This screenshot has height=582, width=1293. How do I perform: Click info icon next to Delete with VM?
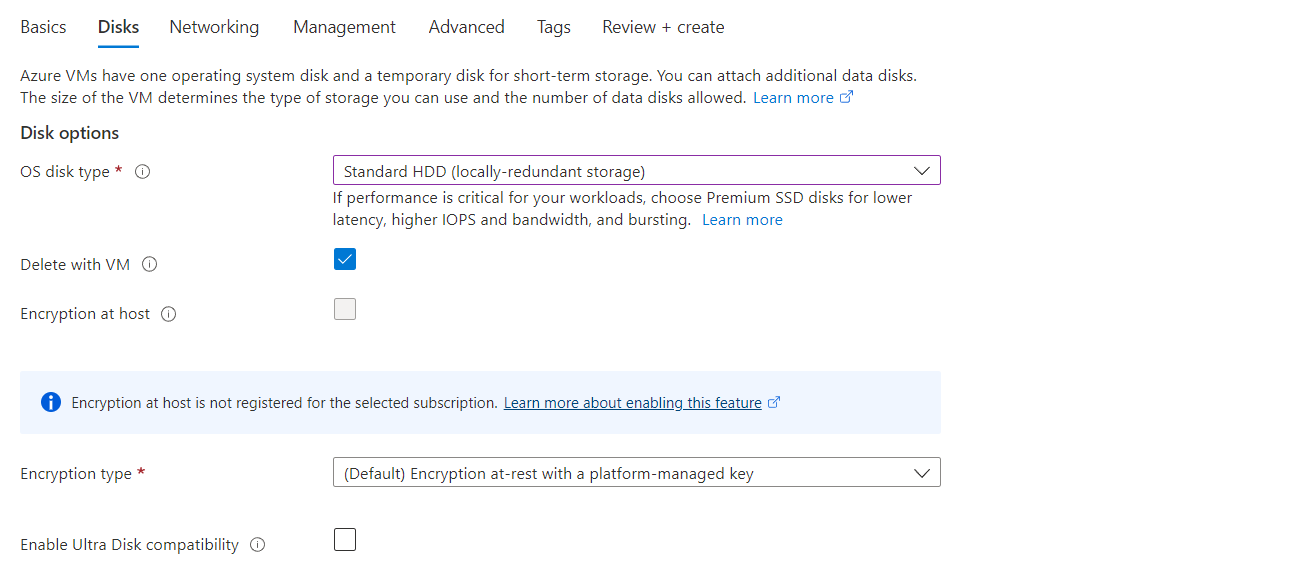click(150, 265)
